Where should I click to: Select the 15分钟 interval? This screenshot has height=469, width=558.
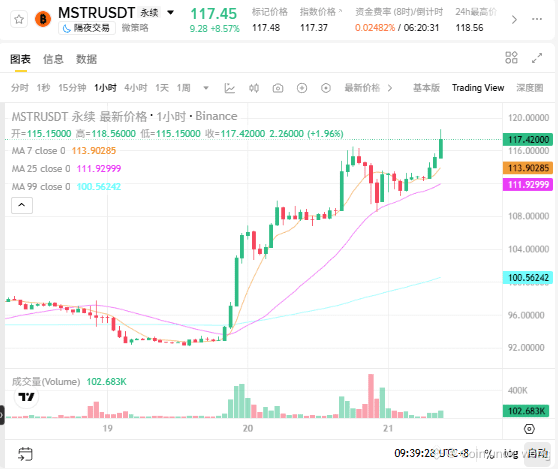tap(72, 88)
